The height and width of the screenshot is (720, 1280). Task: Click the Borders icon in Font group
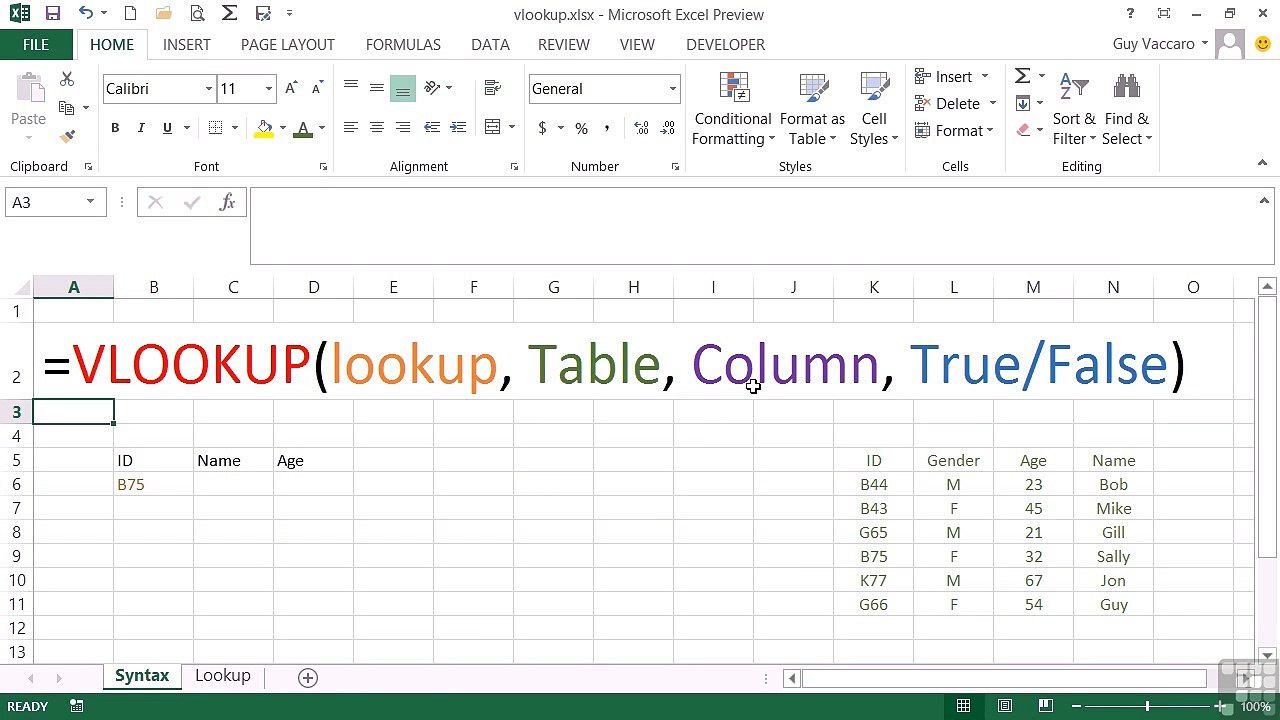pyautogui.click(x=215, y=128)
